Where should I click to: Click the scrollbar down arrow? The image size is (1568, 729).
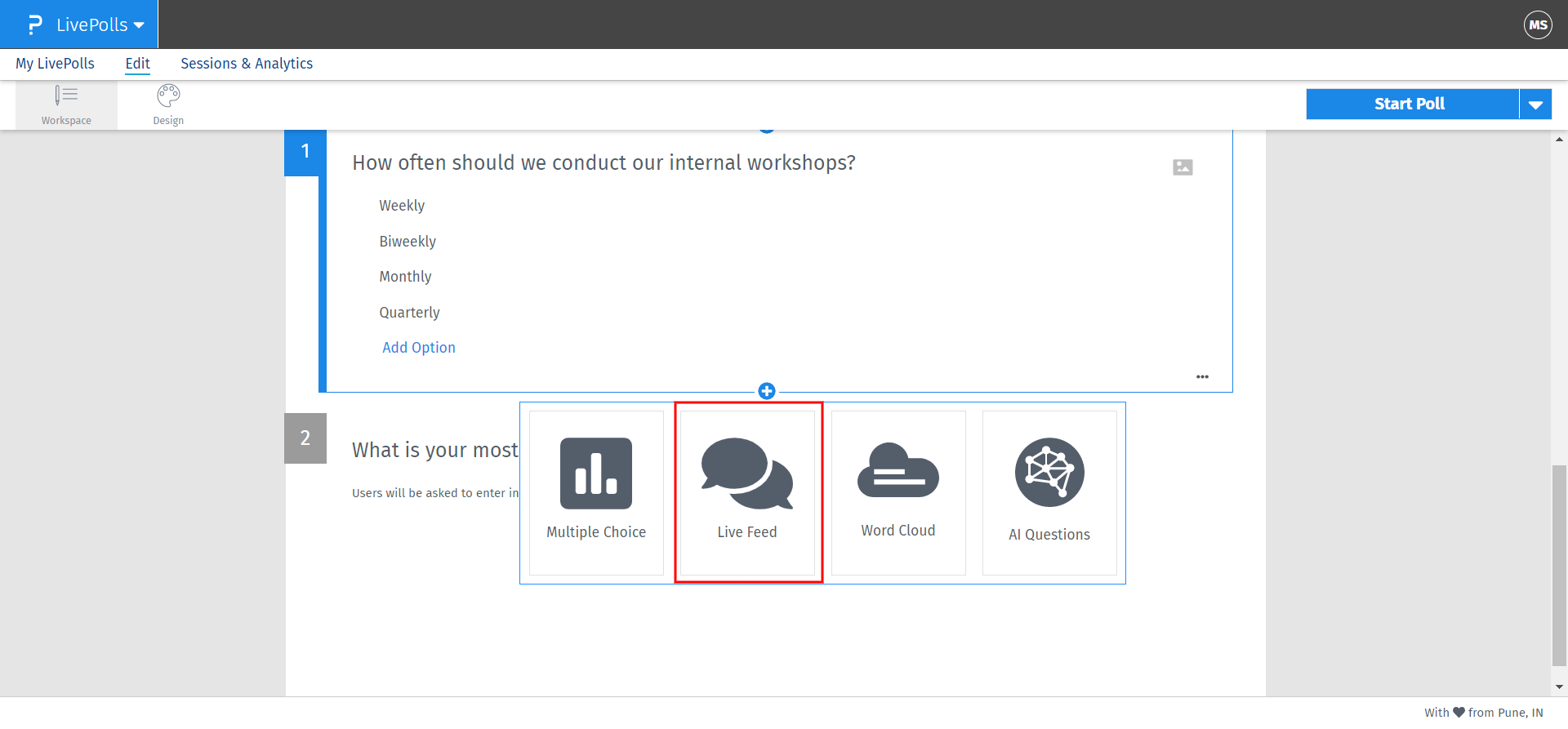[x=1559, y=687]
